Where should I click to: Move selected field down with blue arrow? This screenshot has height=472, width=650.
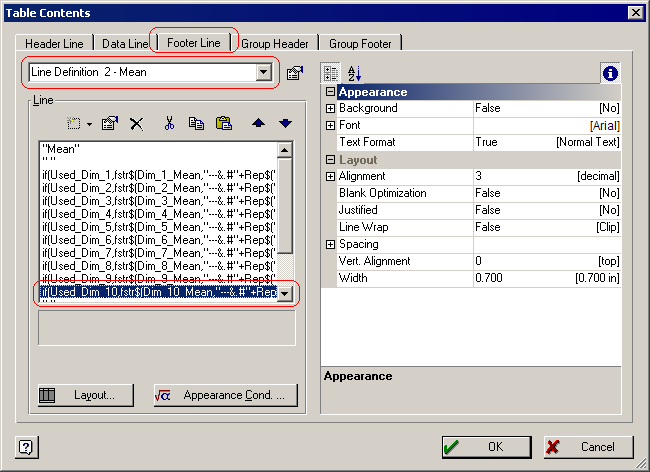tap(285, 123)
